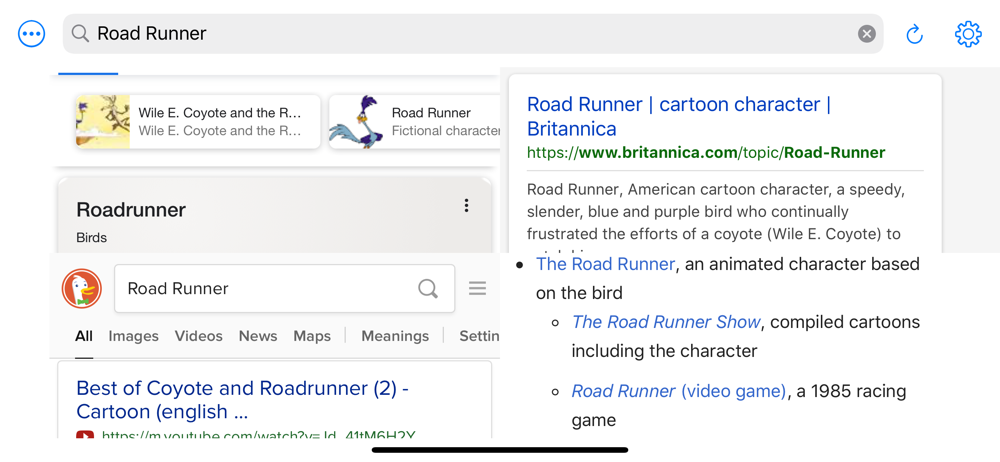Switch to the Images tab

click(133, 336)
